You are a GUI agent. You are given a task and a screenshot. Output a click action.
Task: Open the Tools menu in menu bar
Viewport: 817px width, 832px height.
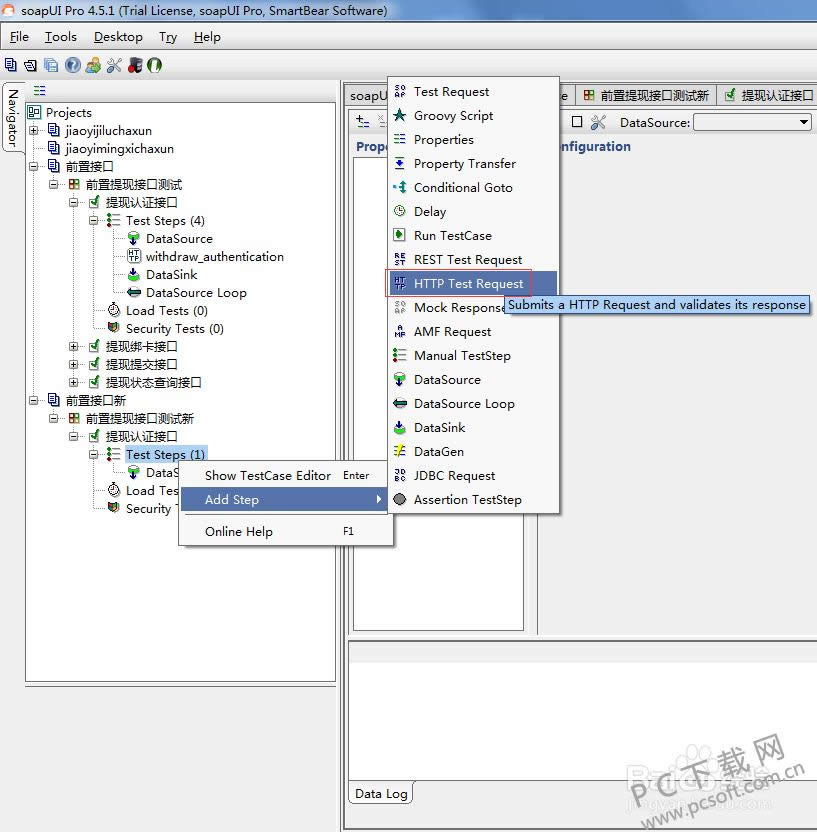tap(60, 37)
